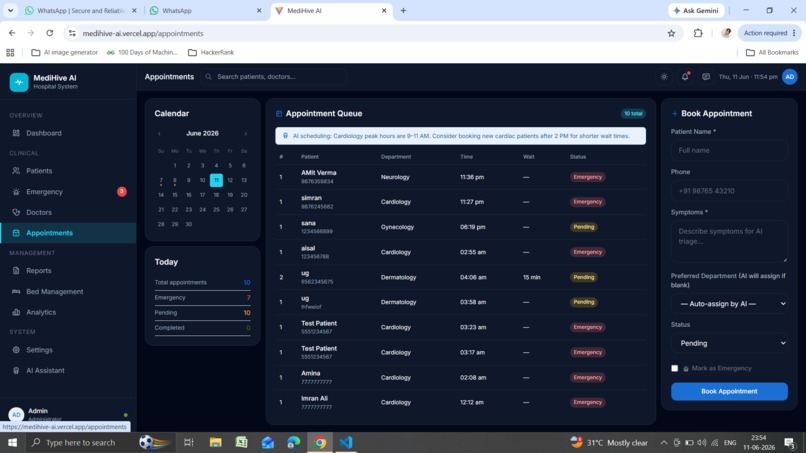
Task: Bookmark this page with star icon
Action: pyautogui.click(x=671, y=33)
